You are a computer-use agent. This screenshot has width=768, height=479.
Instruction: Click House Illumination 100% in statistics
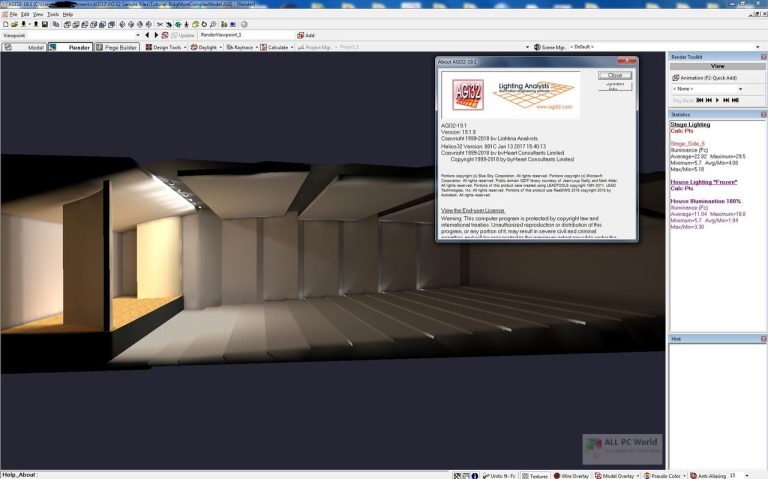705,201
